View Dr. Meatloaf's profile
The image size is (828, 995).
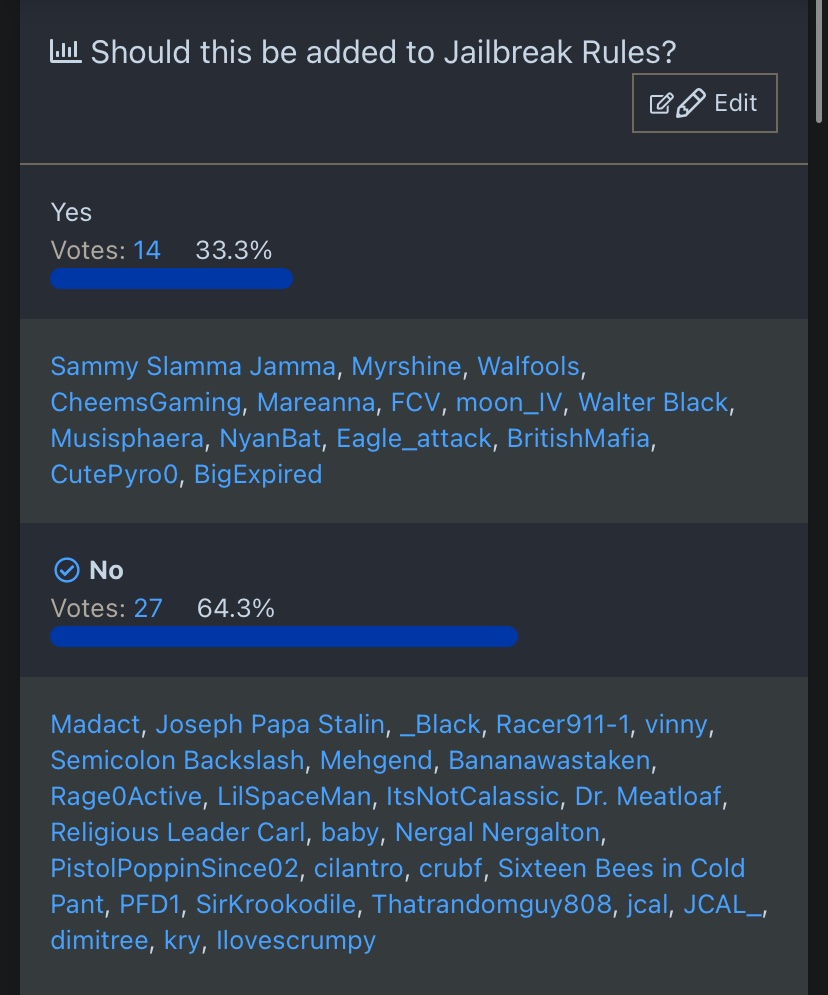647,796
